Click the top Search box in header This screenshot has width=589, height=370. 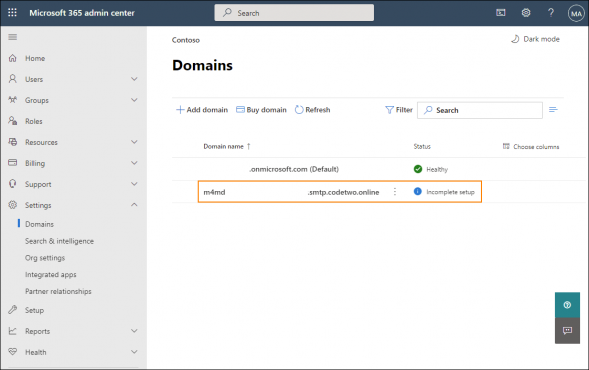pyautogui.click(x=294, y=13)
